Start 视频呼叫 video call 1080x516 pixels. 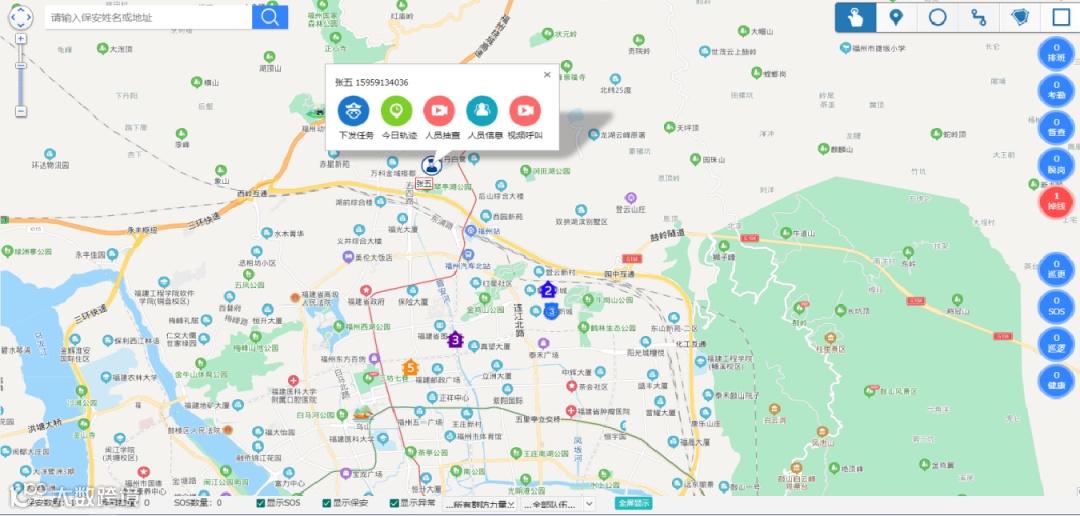pyautogui.click(x=525, y=110)
